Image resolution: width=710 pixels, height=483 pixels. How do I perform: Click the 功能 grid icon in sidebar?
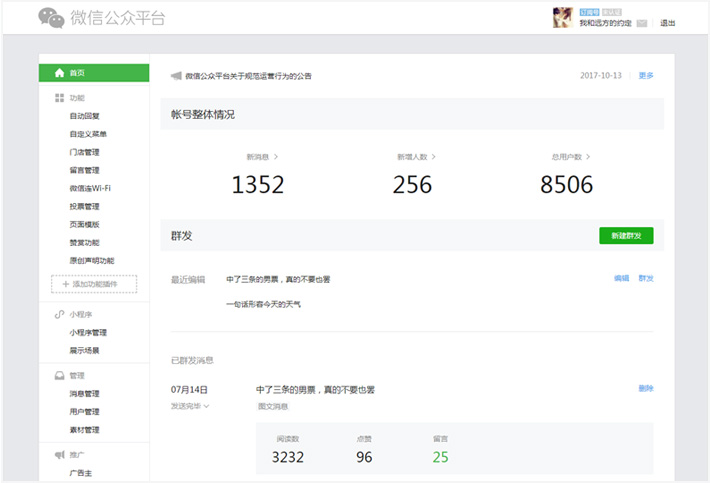coord(59,98)
